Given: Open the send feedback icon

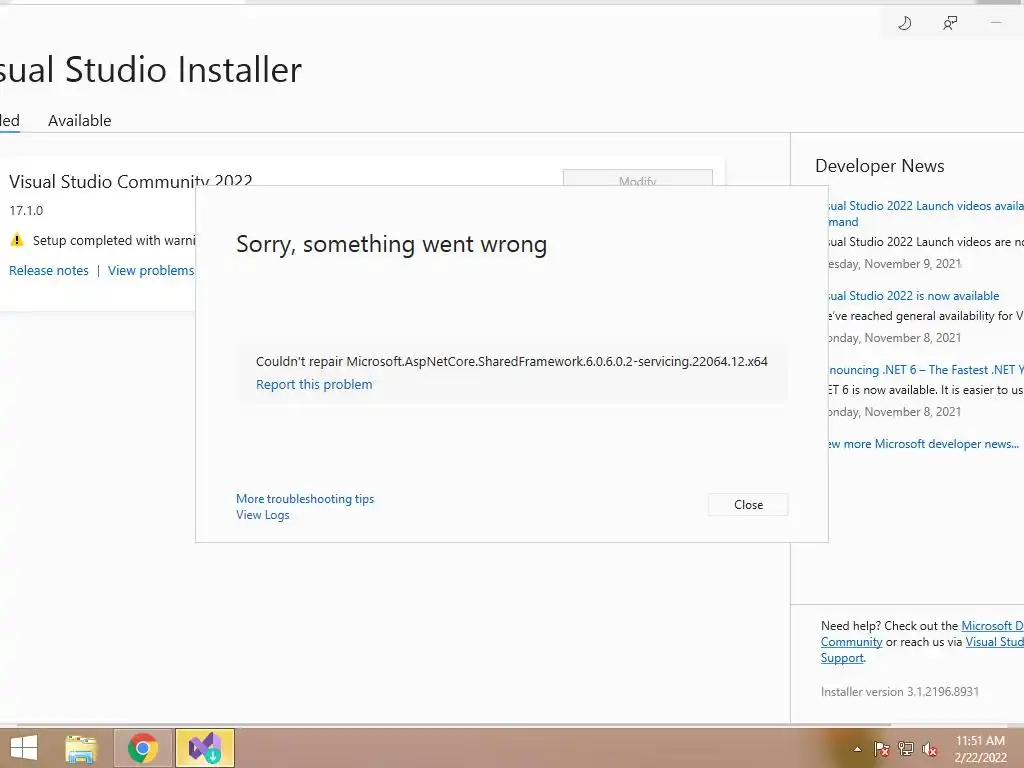Looking at the screenshot, I should pos(950,24).
